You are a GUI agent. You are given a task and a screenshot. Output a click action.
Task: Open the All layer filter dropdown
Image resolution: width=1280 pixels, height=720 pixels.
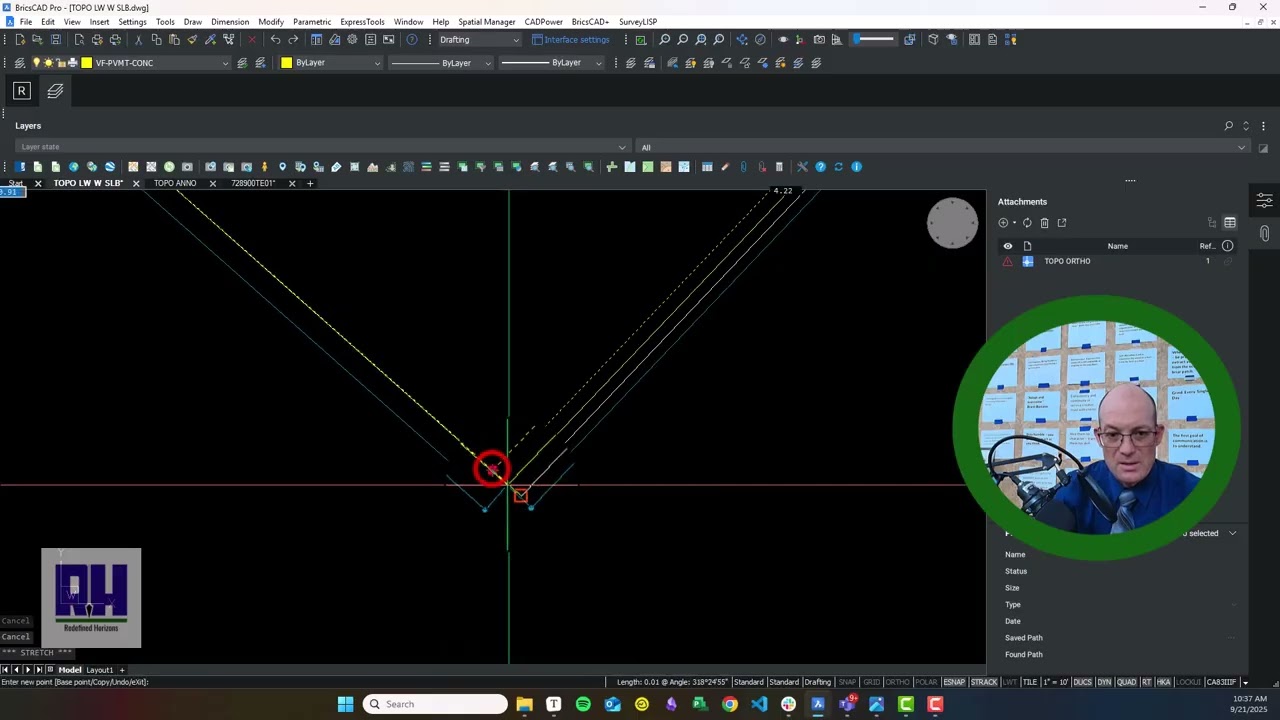(943, 147)
